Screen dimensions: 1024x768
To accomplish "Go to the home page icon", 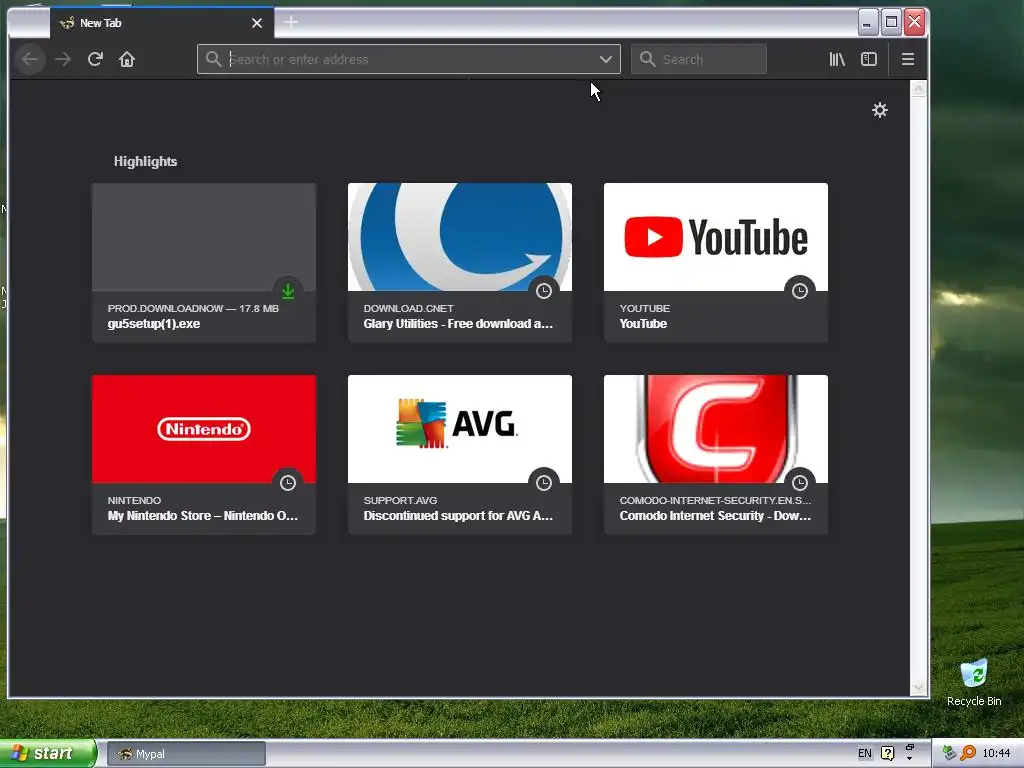I will tap(127, 59).
